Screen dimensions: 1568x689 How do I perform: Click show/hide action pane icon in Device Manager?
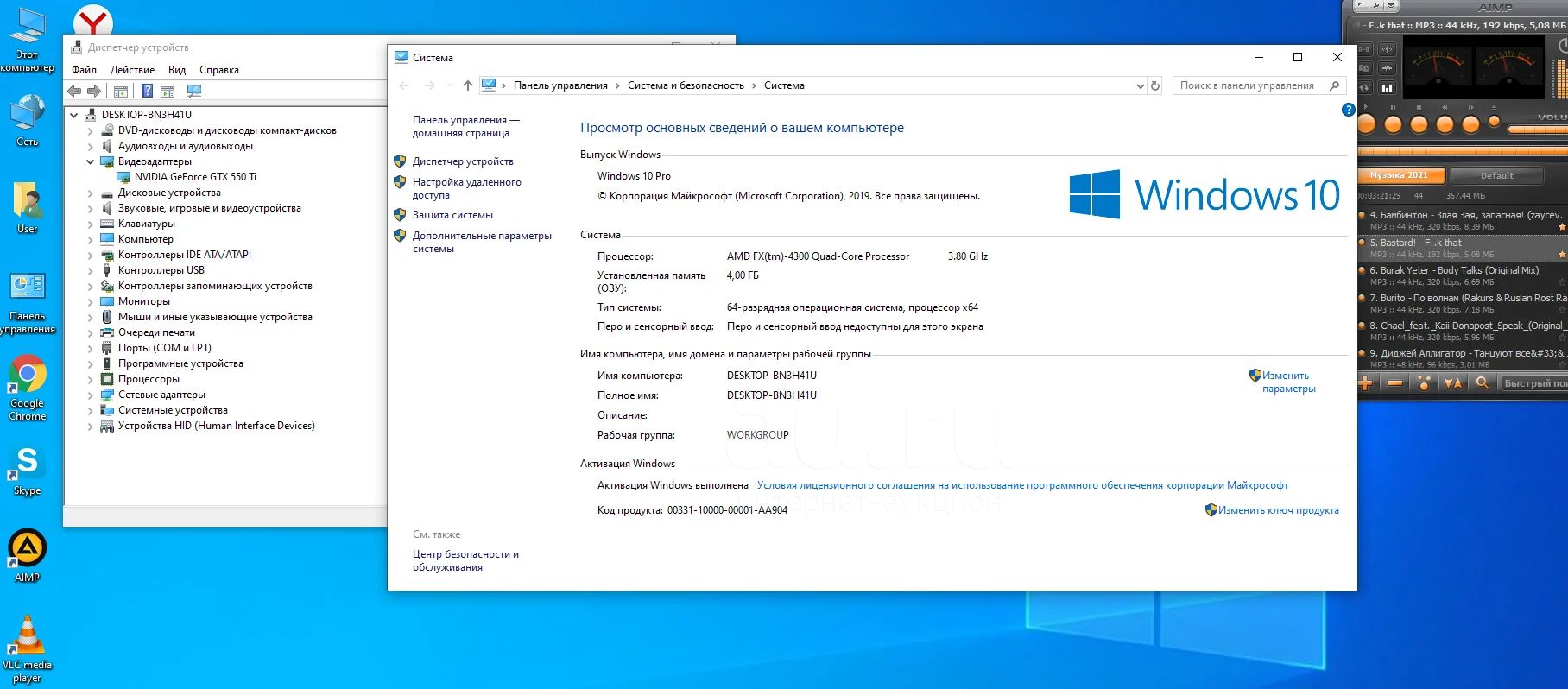pos(168,91)
